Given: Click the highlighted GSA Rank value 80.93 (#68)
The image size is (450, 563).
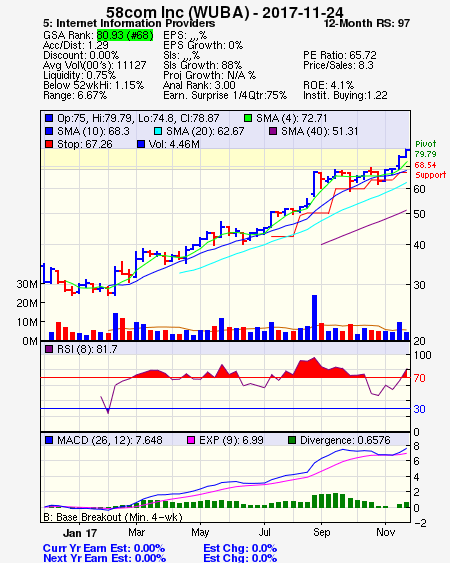Looking at the screenshot, I should pyautogui.click(x=125, y=35).
